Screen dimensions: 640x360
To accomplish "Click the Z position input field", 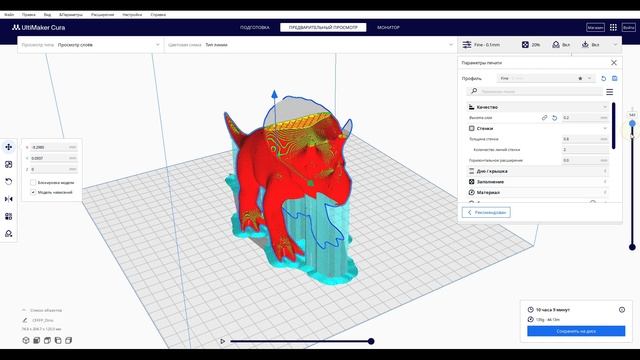I will 54,169.
